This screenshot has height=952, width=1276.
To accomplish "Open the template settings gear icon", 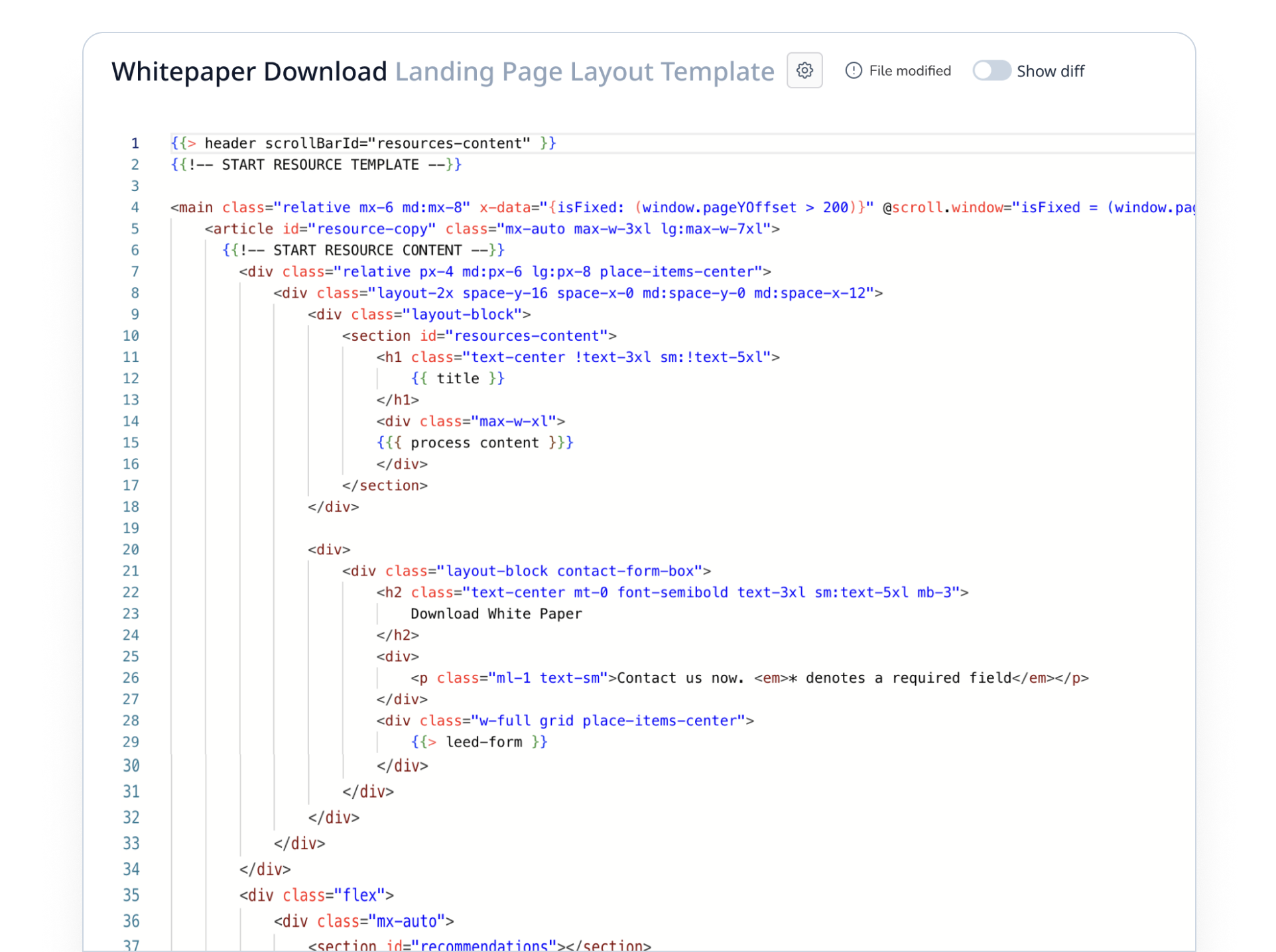I will click(x=804, y=70).
